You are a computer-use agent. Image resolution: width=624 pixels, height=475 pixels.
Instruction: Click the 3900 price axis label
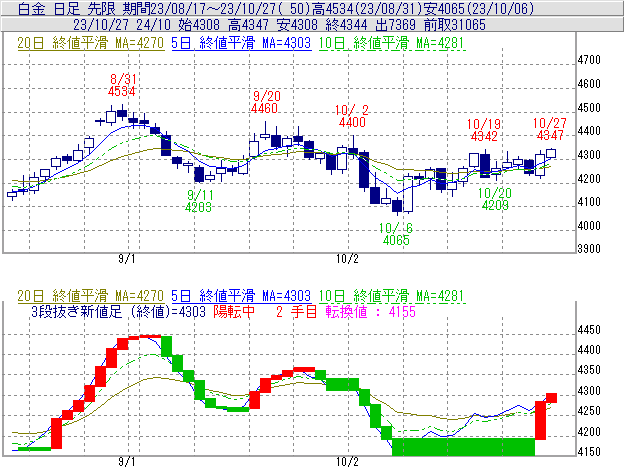pos(589,249)
